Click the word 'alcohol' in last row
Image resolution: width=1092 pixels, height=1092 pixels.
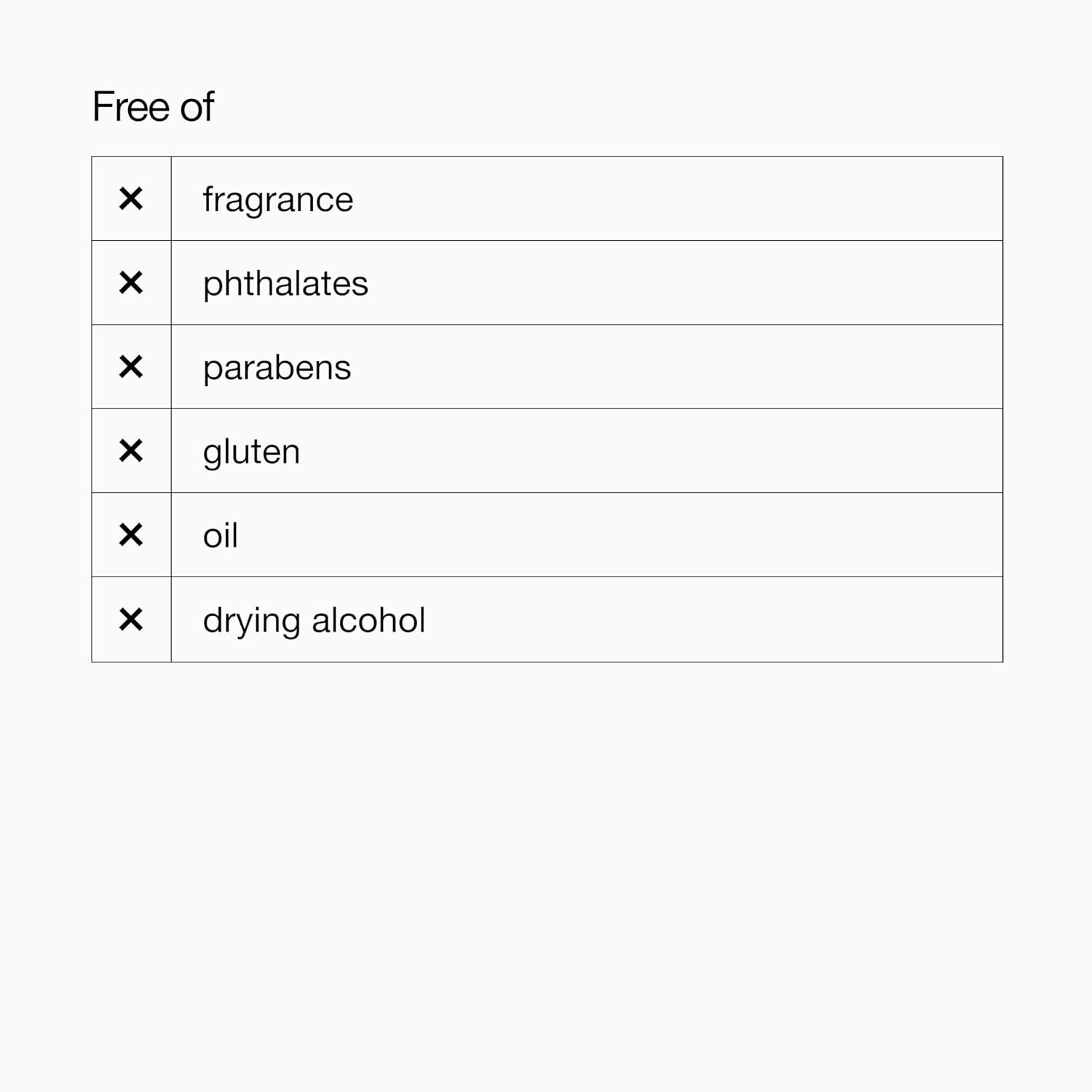368,620
